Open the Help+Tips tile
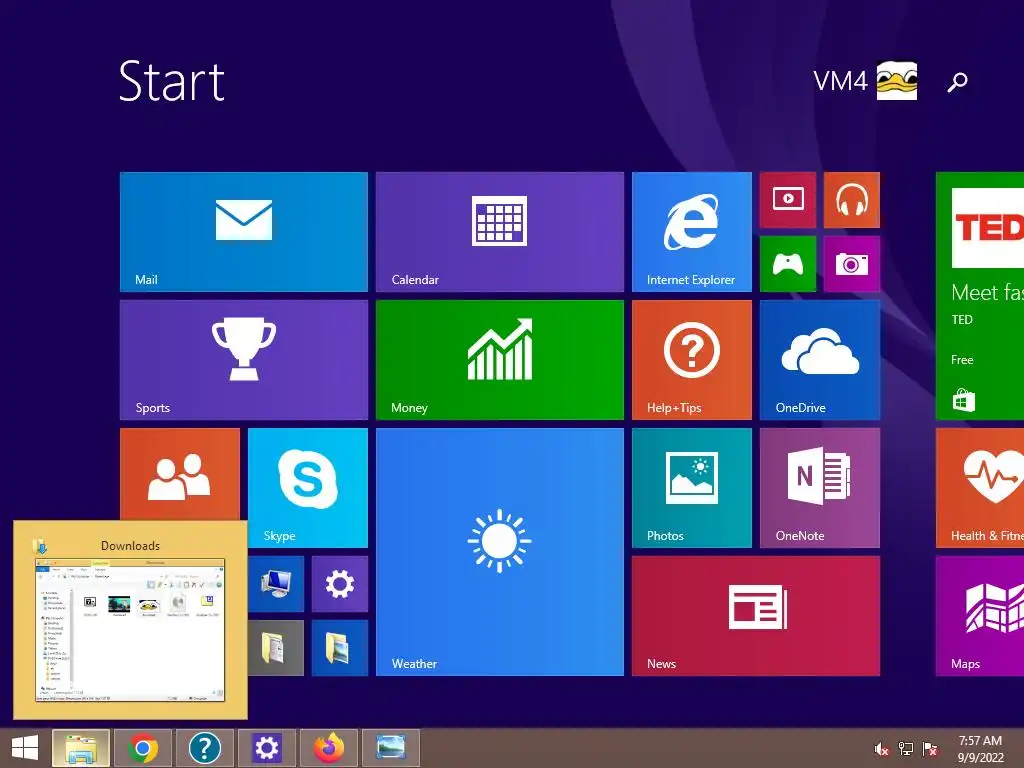This screenshot has width=1024, height=768. pyautogui.click(x=692, y=360)
